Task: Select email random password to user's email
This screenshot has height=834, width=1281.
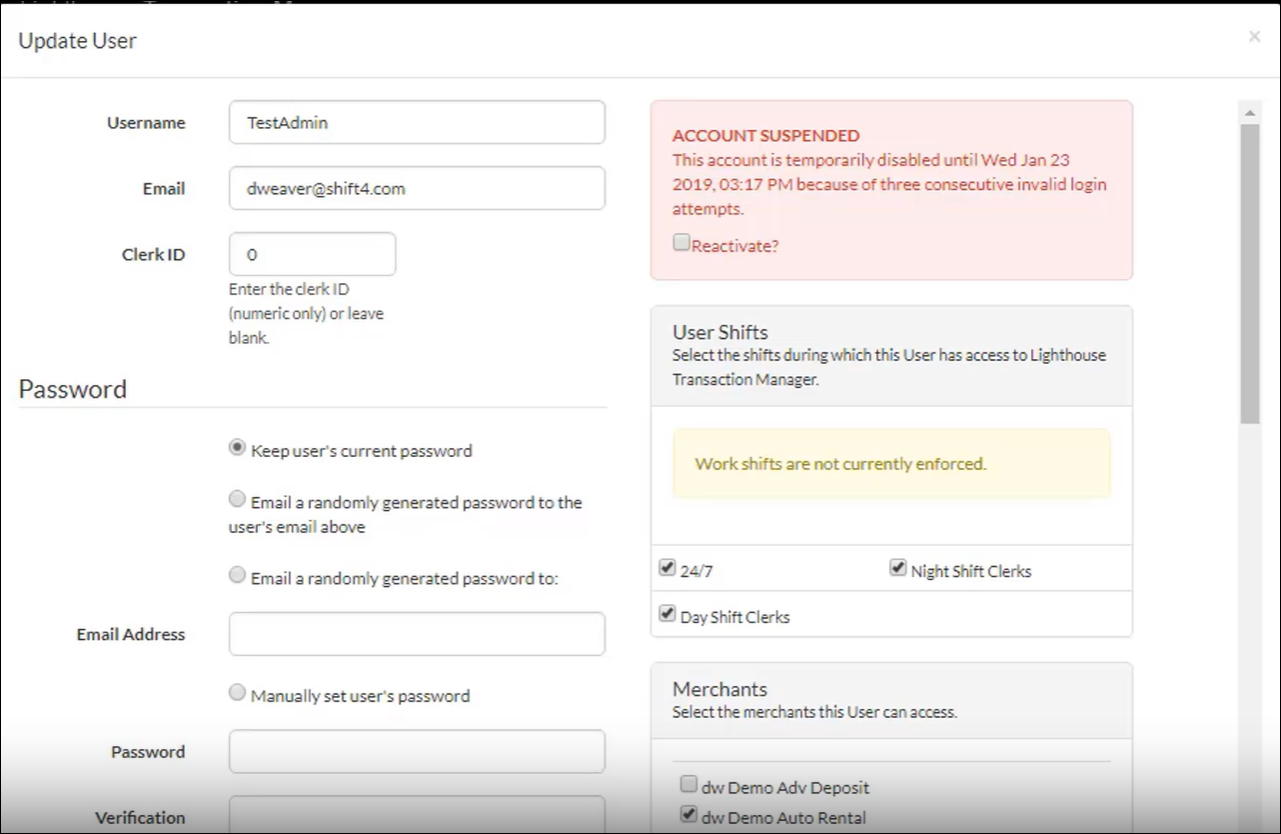Action: pos(237,499)
